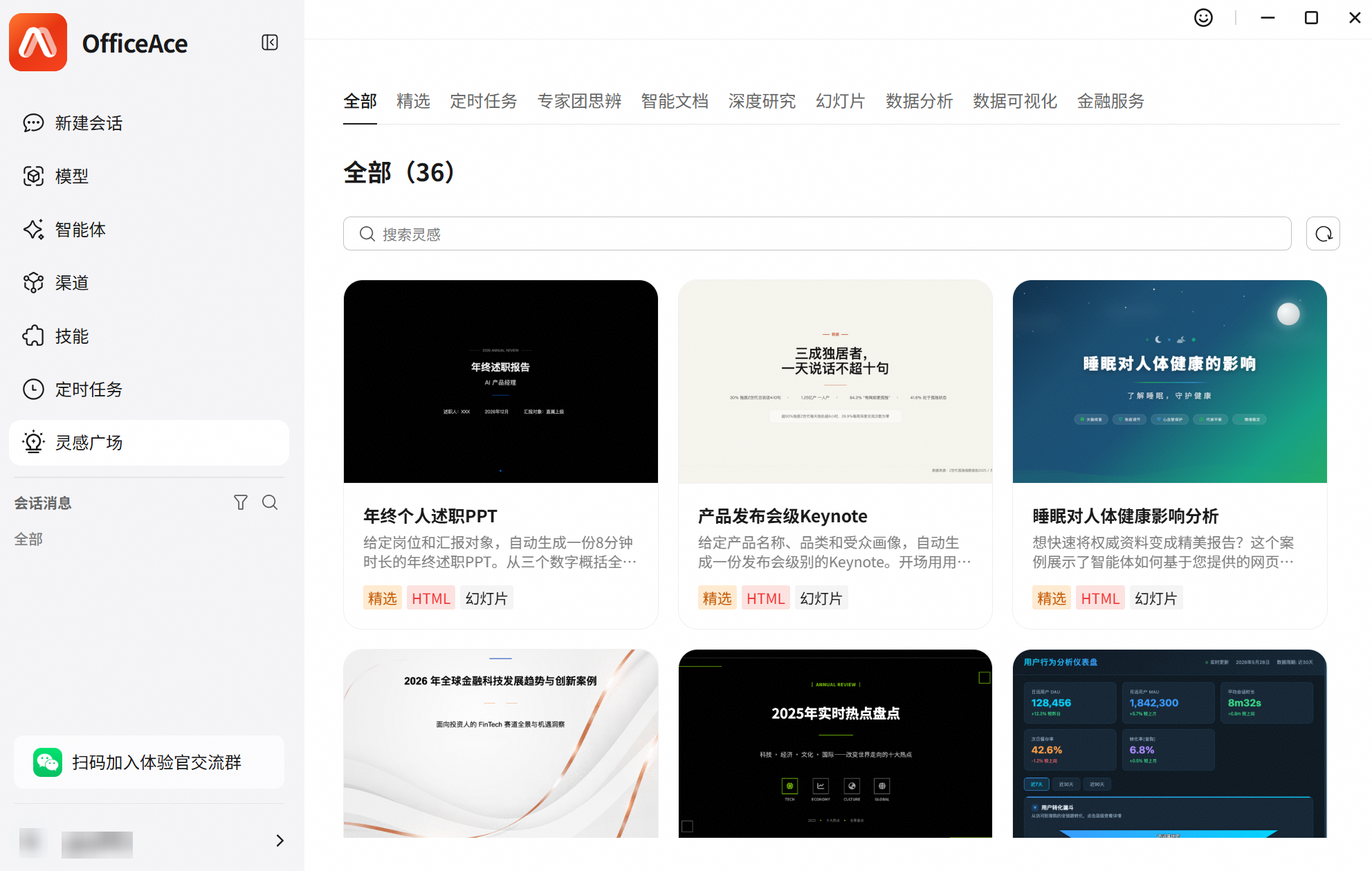
Task: Maximize the OfficeAce window
Action: [x=1311, y=18]
